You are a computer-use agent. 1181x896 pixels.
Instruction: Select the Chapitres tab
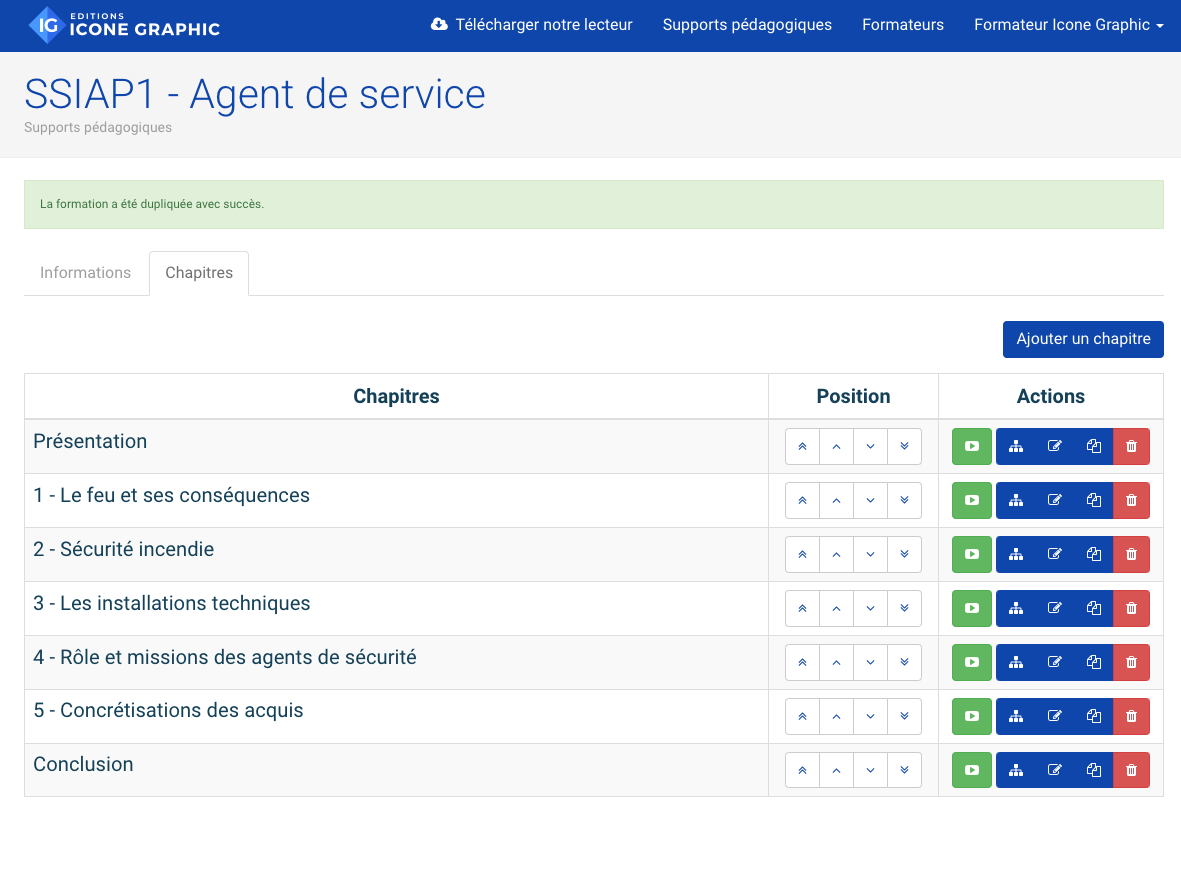(x=199, y=273)
